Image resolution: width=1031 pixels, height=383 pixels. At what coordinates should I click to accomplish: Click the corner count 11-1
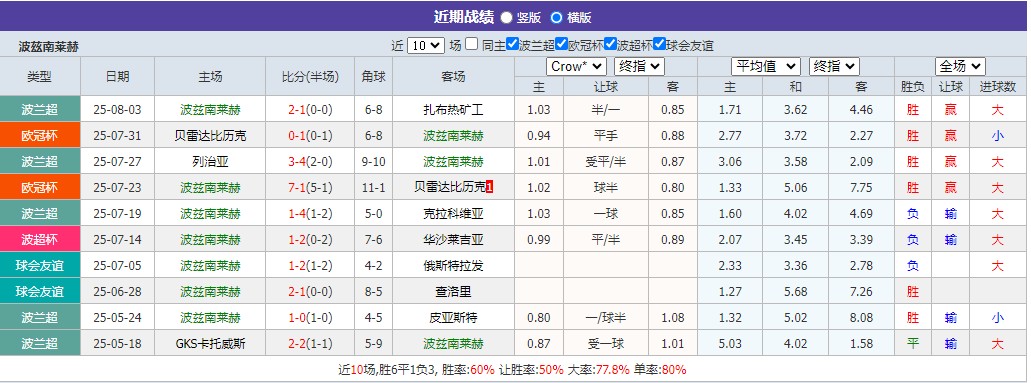(x=373, y=188)
